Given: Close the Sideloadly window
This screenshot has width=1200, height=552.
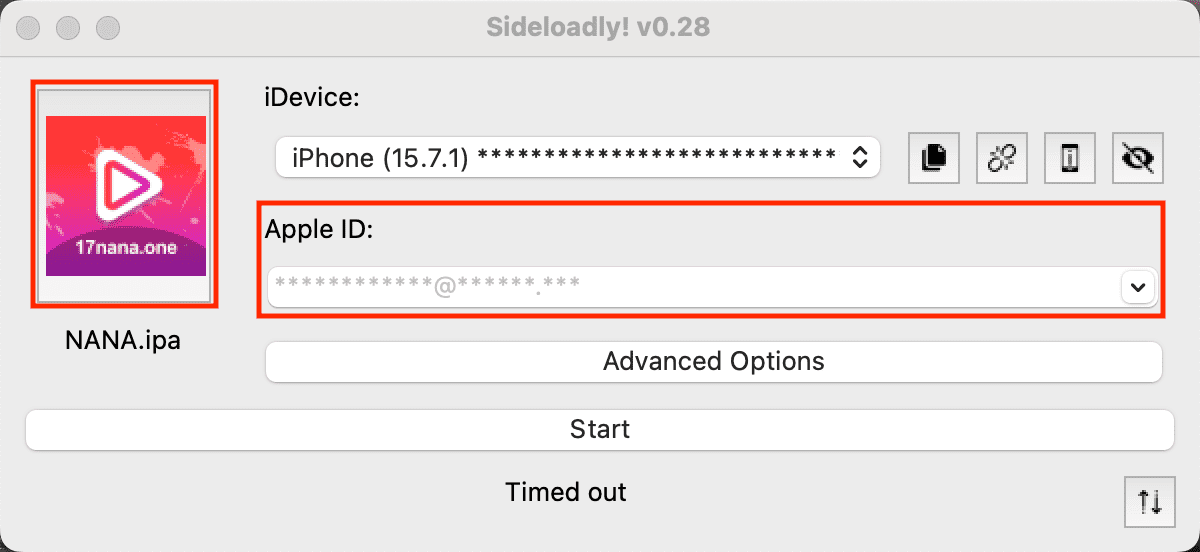Looking at the screenshot, I should [30, 28].
